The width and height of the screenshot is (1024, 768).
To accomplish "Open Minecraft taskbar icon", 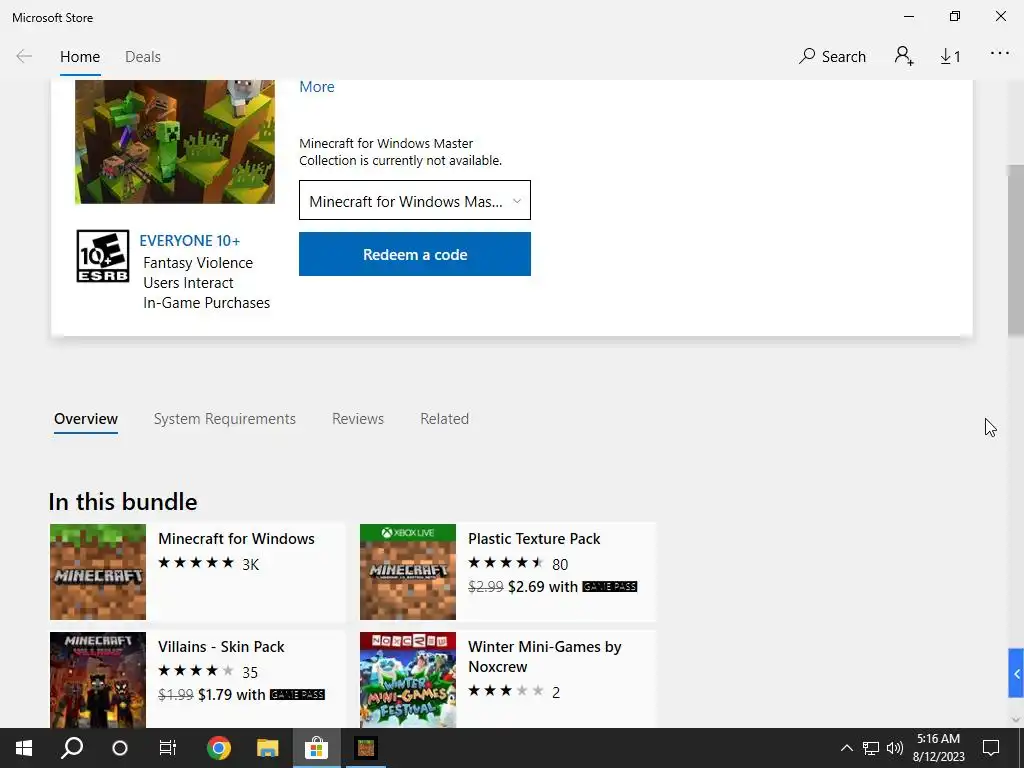I will (x=366, y=748).
